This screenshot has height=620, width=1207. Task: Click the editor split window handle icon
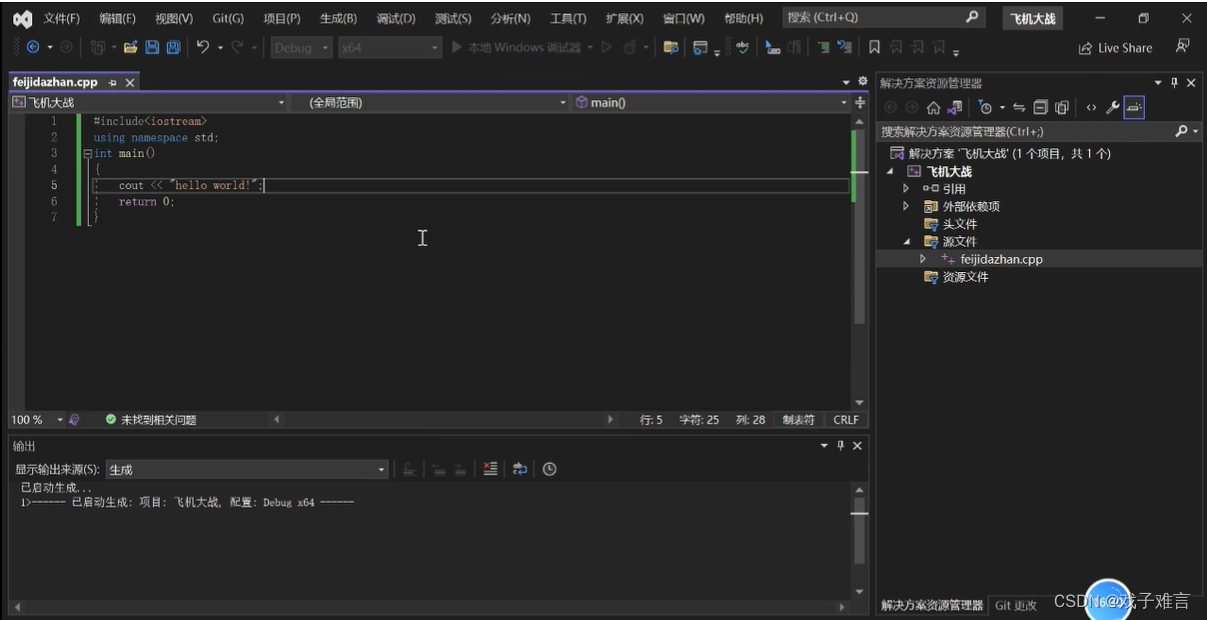[x=860, y=102]
